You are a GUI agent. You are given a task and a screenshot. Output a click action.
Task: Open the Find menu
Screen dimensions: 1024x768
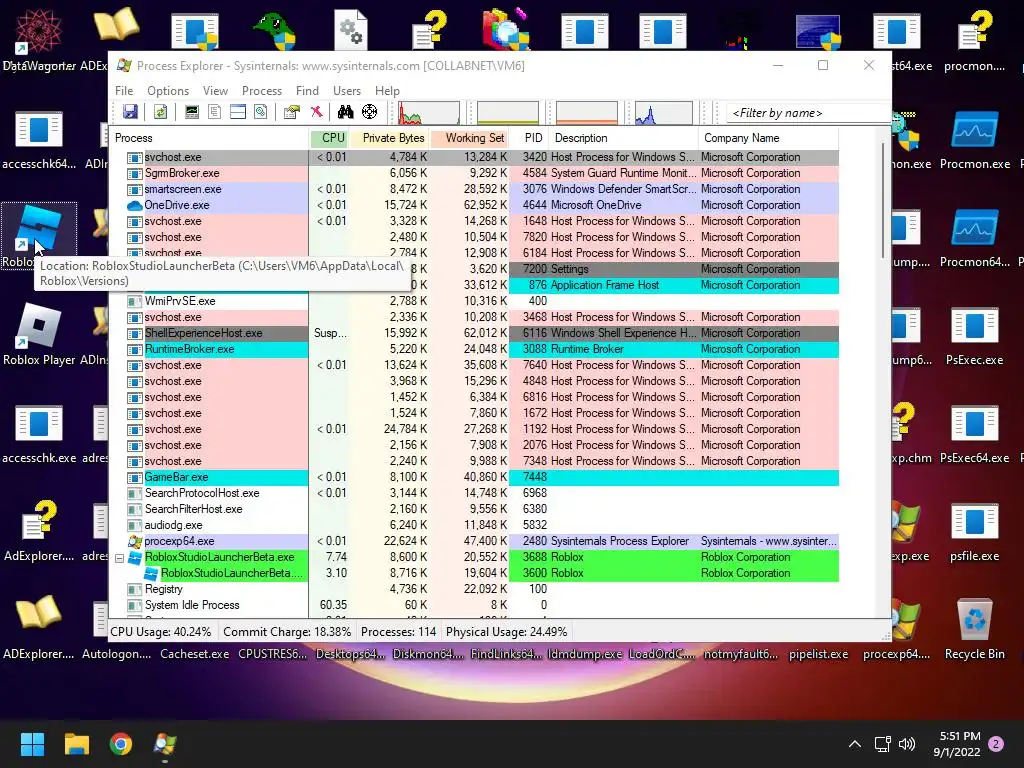pyautogui.click(x=307, y=91)
